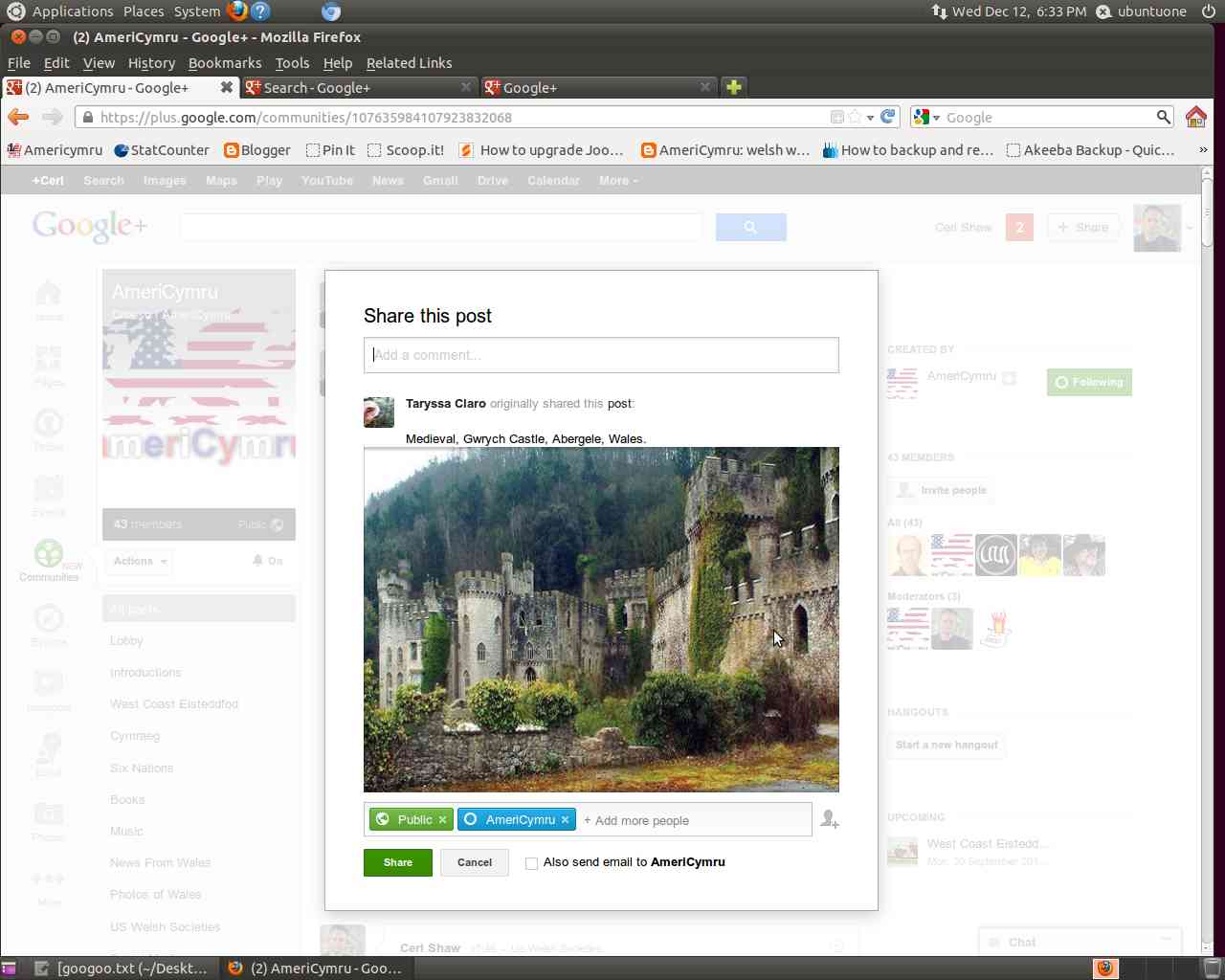Open the search engine selector dropdown
1225x980 pixels.
coord(926,117)
